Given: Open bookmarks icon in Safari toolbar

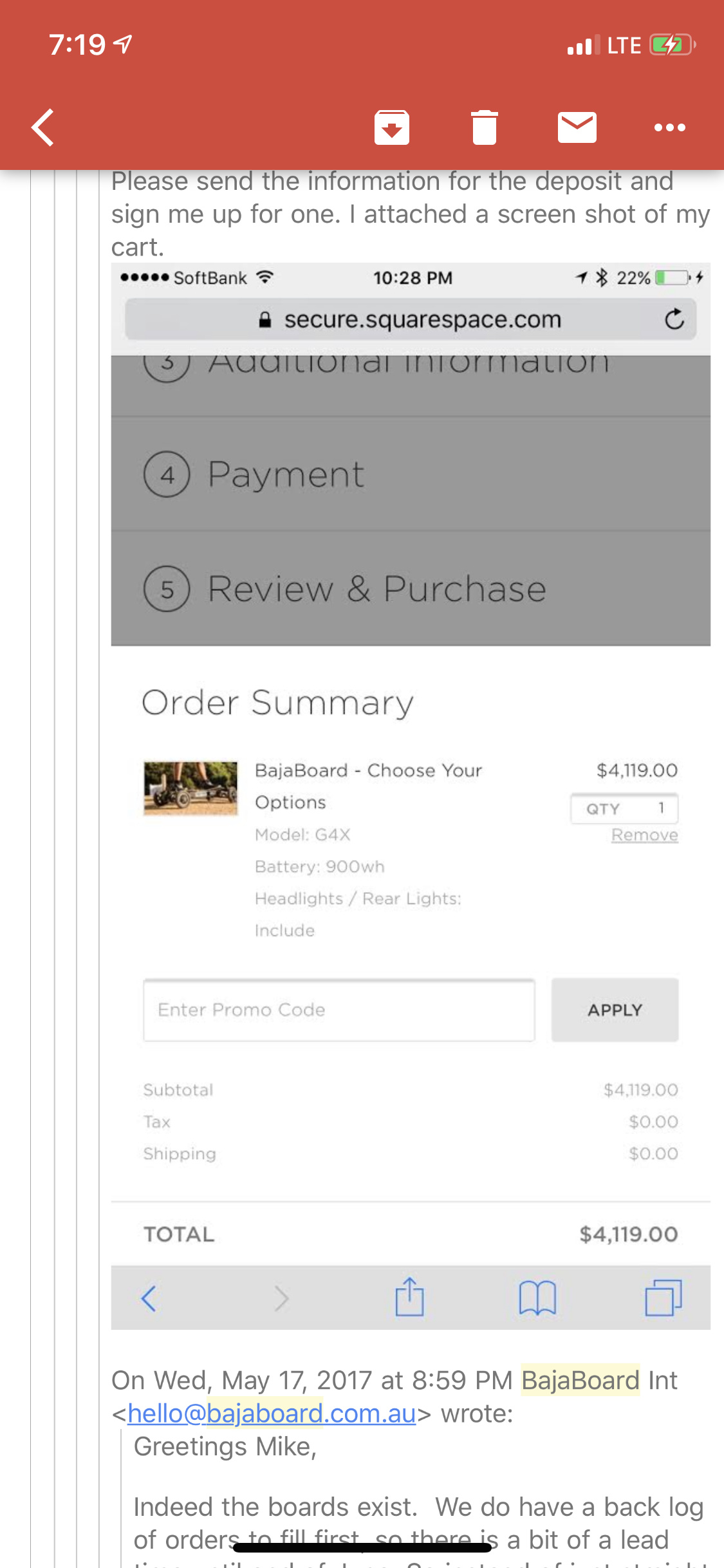Looking at the screenshot, I should pyautogui.click(x=537, y=1298).
